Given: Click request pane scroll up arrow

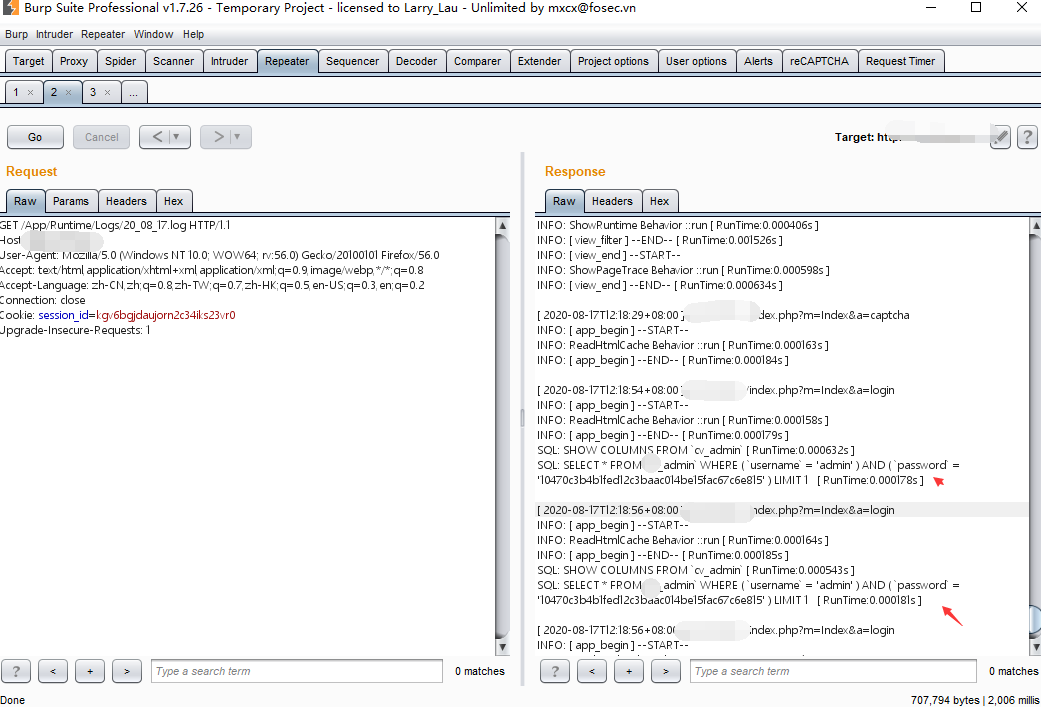Looking at the screenshot, I should [503, 226].
